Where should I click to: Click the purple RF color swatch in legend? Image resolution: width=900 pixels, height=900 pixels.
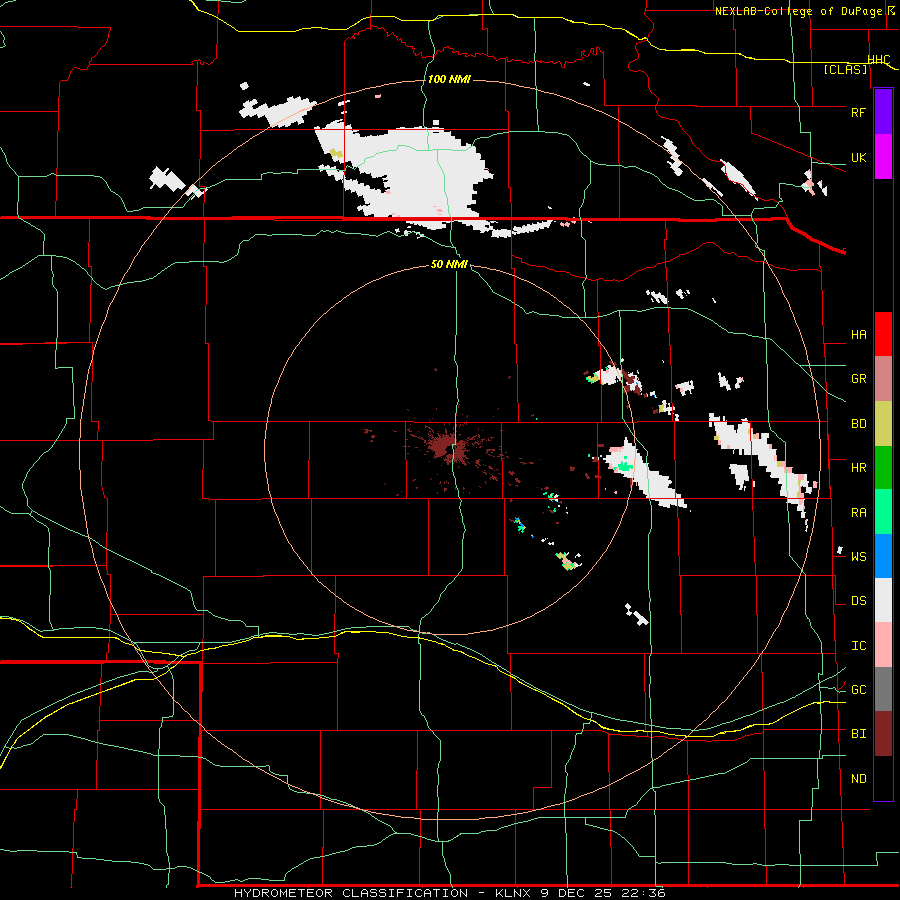click(883, 112)
